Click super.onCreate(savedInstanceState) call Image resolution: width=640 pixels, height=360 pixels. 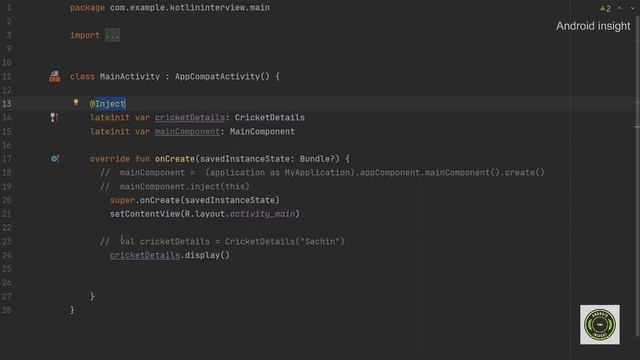[x=195, y=200]
